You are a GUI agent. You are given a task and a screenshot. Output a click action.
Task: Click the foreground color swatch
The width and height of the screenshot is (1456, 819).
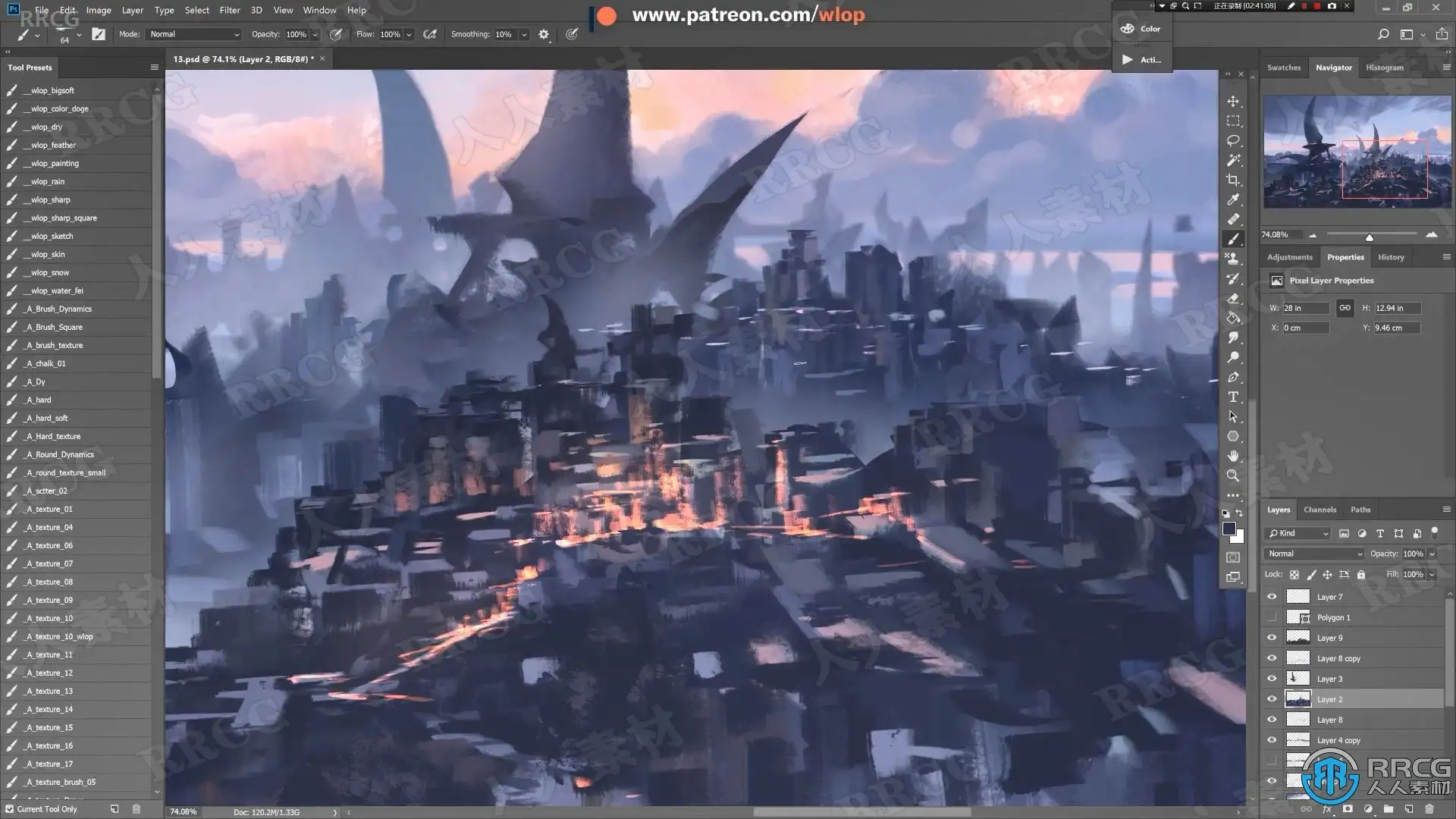tap(1229, 529)
